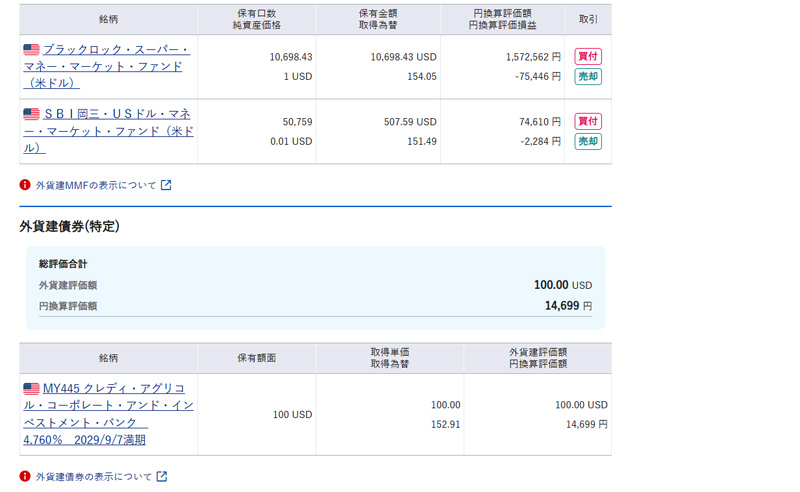Click 売却 button for SBI岡三 fund
This screenshot has height=492, width=800.
pyautogui.click(x=588, y=141)
